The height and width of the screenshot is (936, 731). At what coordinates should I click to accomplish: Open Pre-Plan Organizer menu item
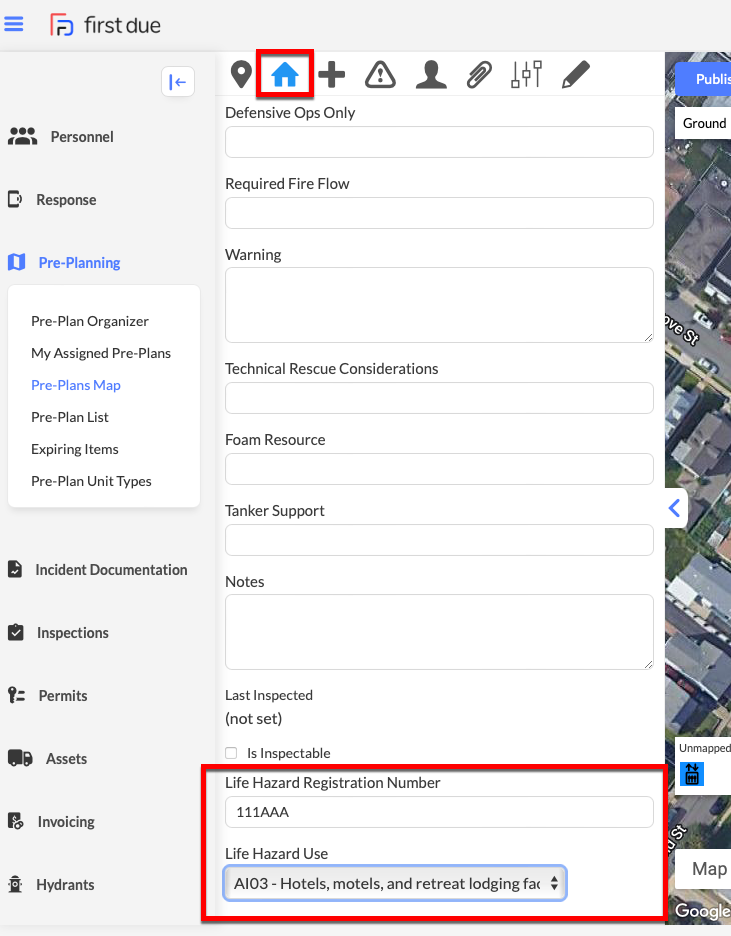pyautogui.click(x=90, y=321)
